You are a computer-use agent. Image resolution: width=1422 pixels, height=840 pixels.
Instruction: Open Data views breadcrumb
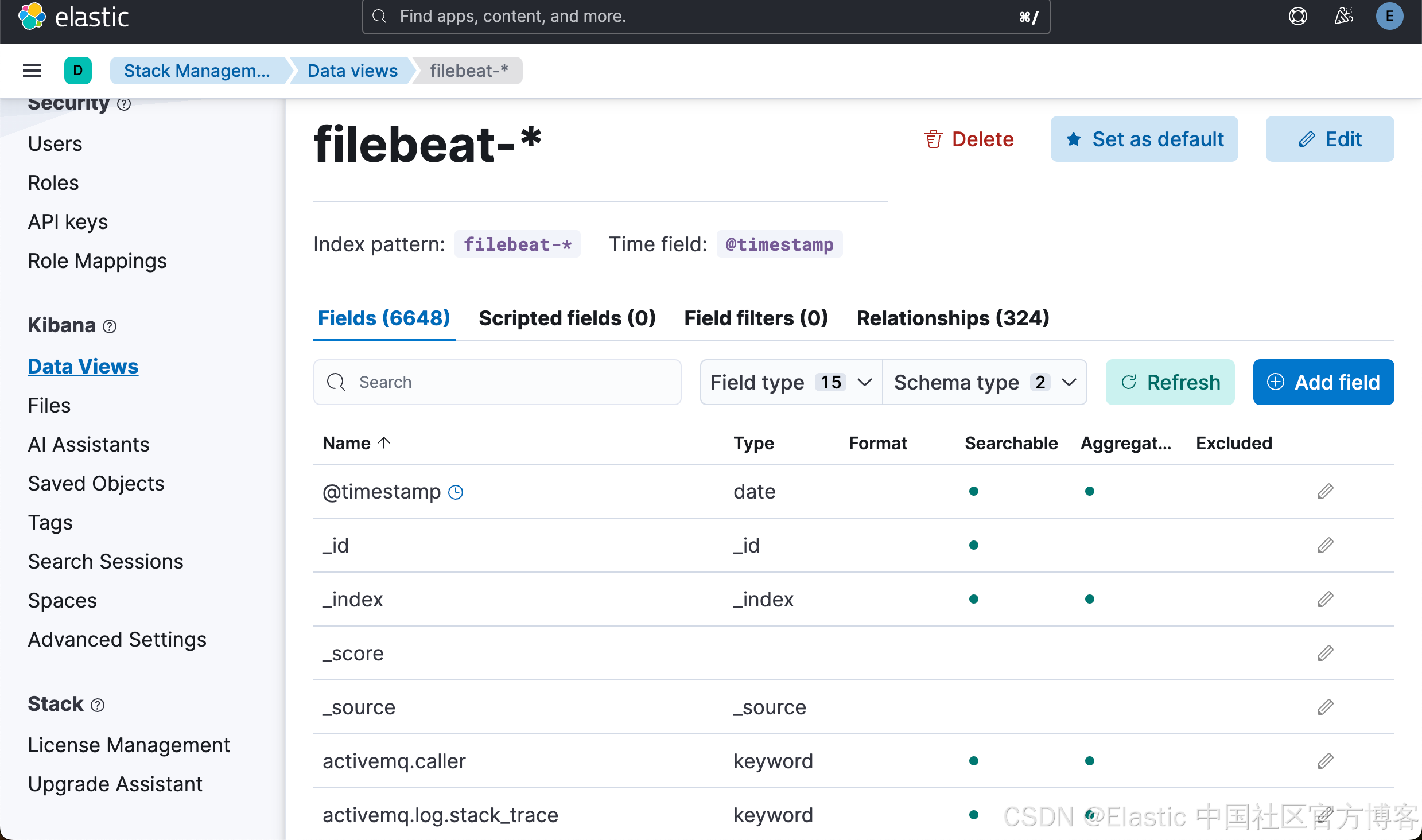pyautogui.click(x=352, y=71)
